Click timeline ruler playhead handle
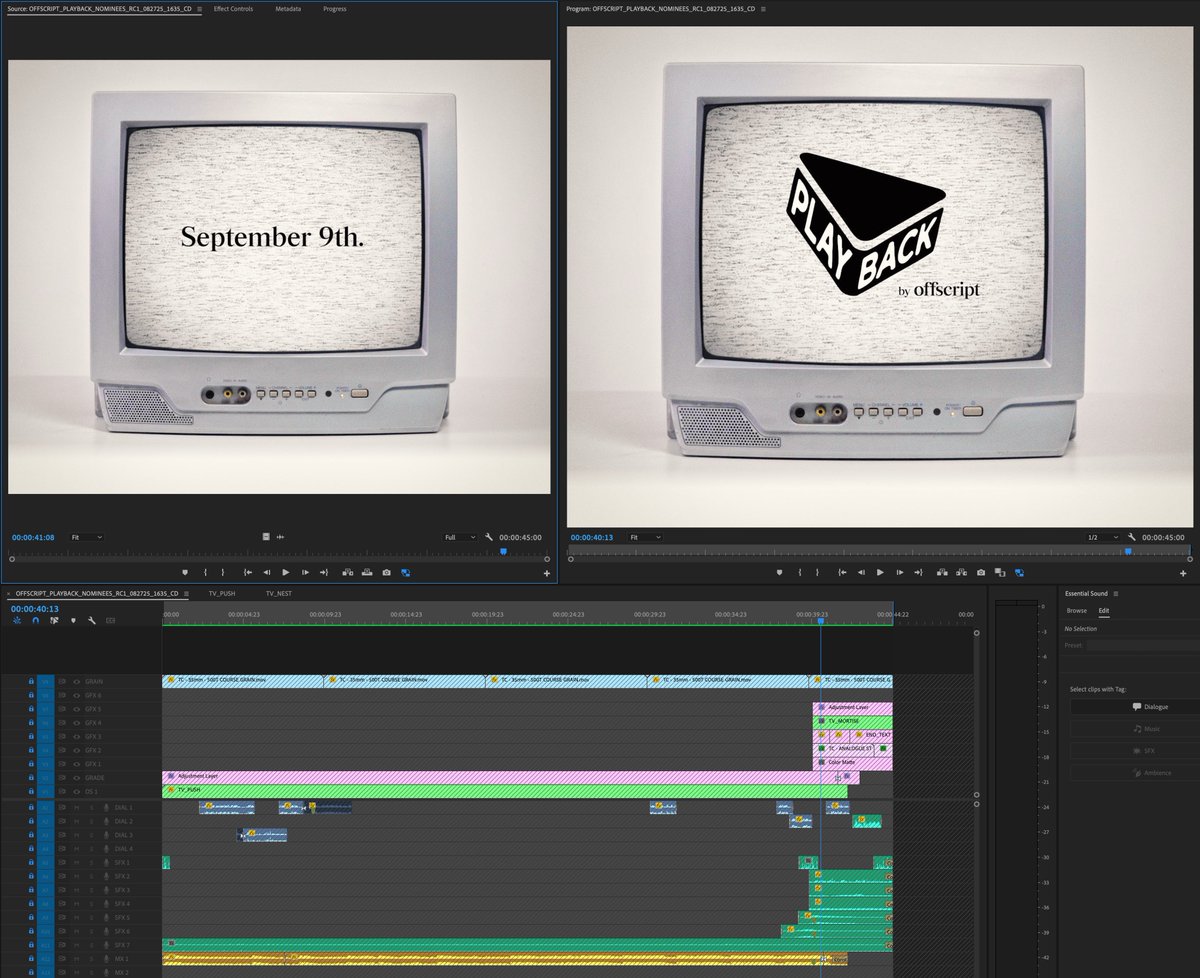1200x978 pixels. pyautogui.click(x=821, y=621)
